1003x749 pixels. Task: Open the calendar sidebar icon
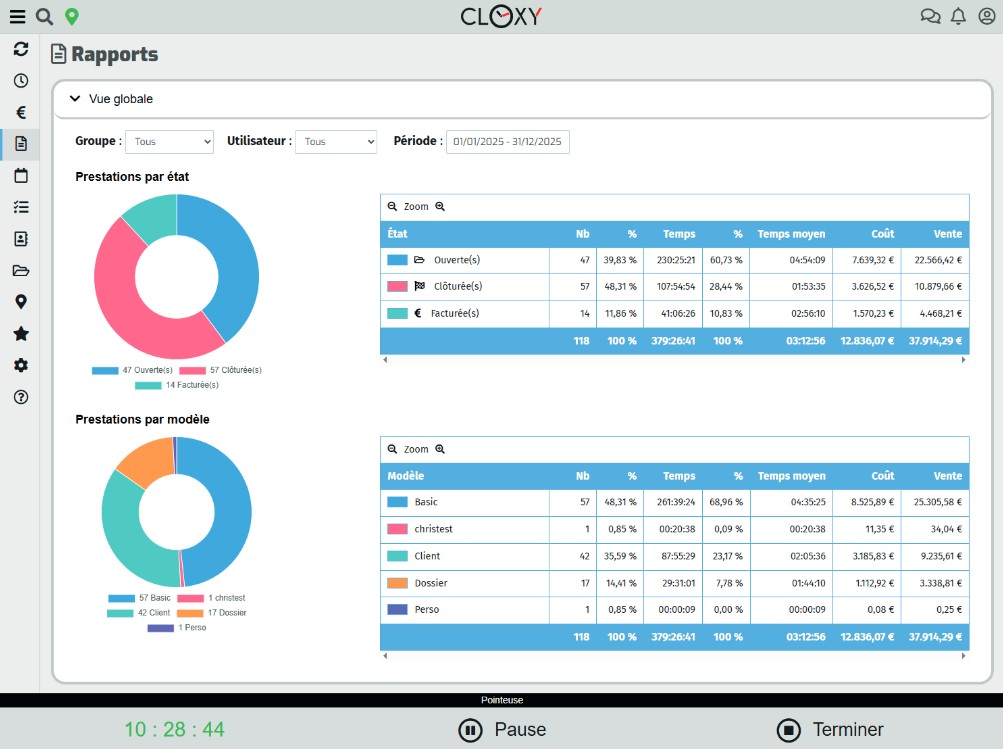tap(21, 176)
